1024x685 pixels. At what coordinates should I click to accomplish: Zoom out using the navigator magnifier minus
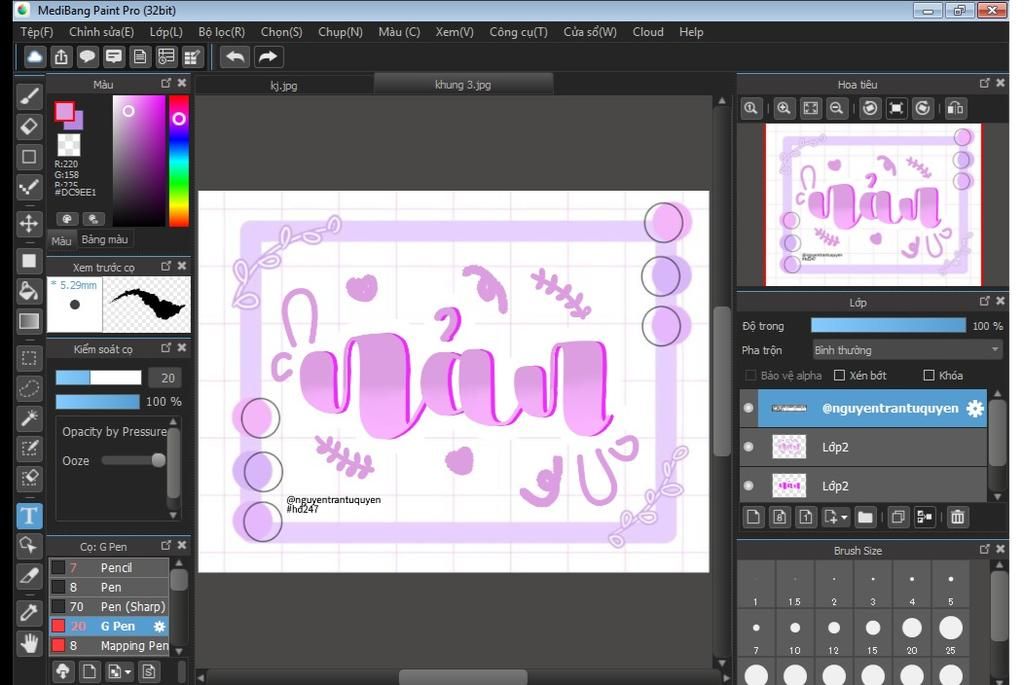[x=836, y=108]
